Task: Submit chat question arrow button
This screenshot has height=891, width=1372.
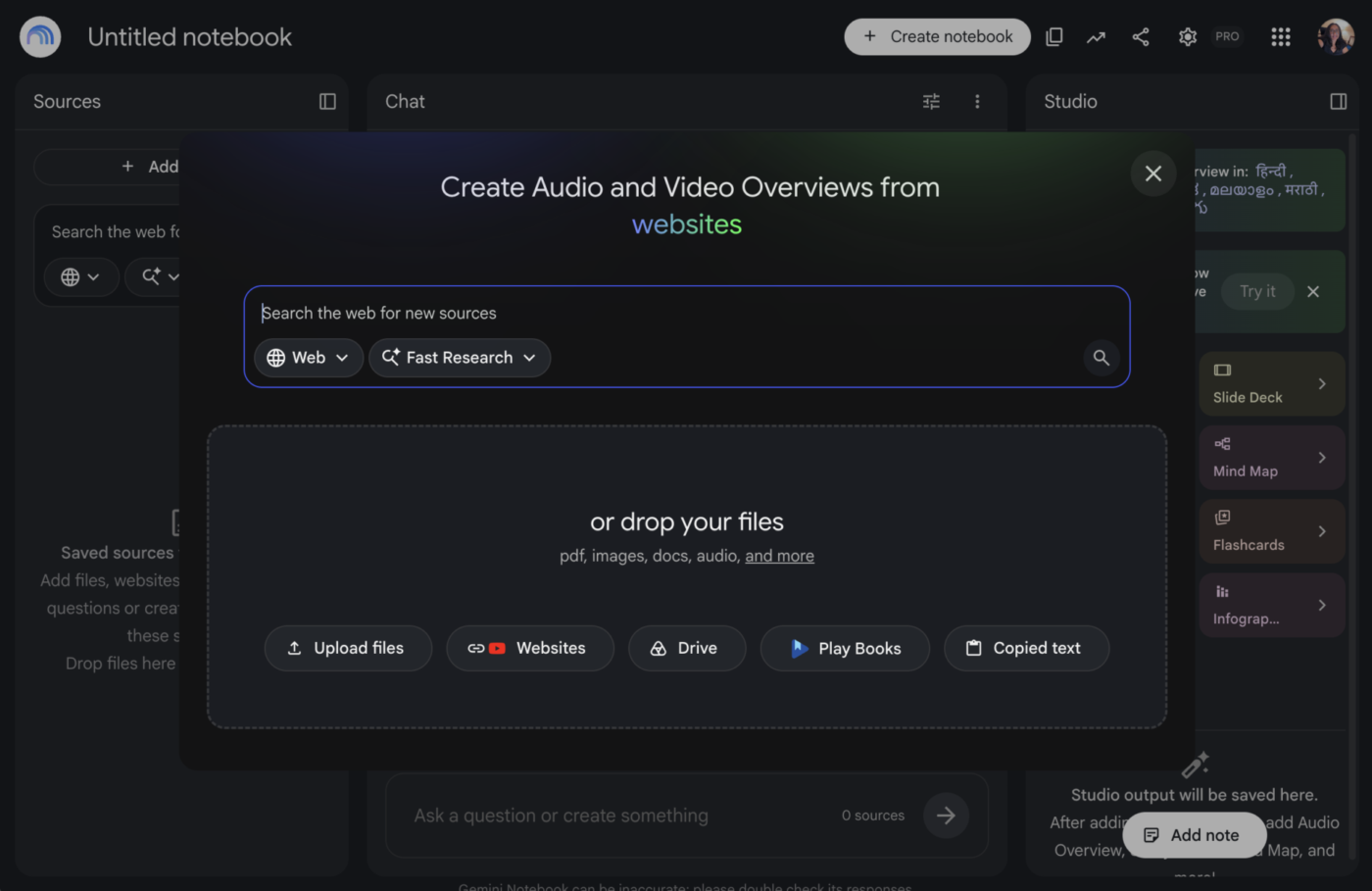Action: pyautogui.click(x=946, y=816)
